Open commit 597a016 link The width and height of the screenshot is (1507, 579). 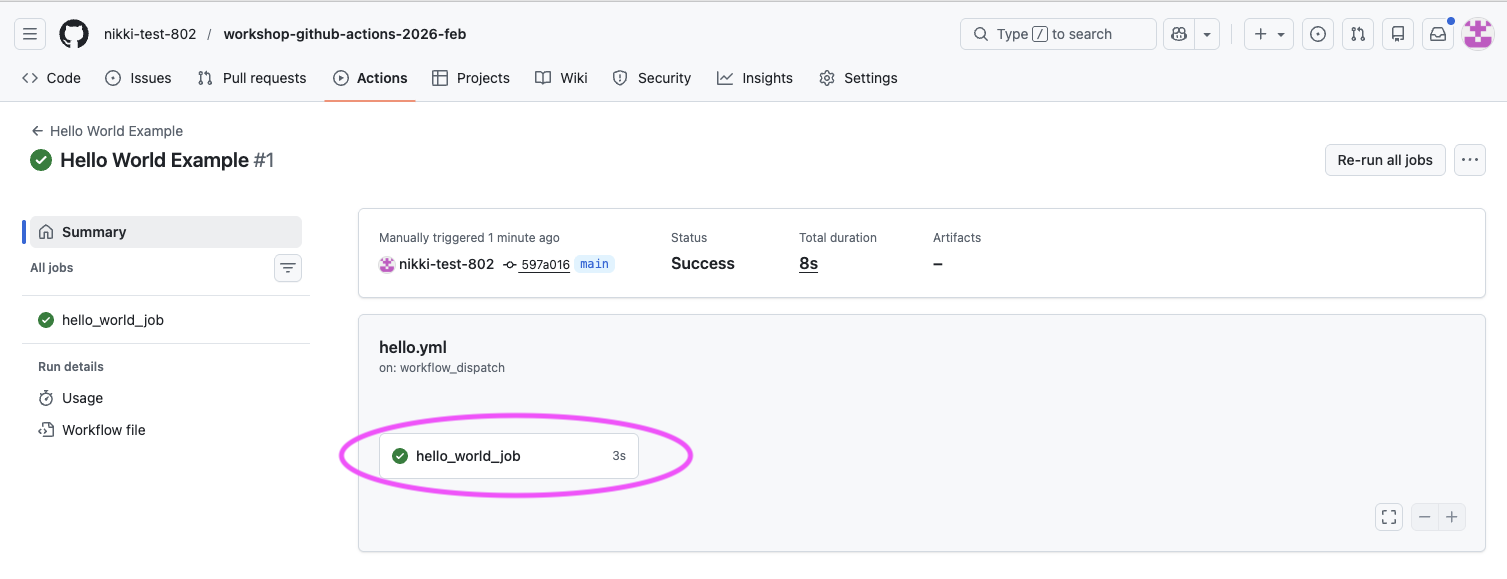[x=544, y=264]
